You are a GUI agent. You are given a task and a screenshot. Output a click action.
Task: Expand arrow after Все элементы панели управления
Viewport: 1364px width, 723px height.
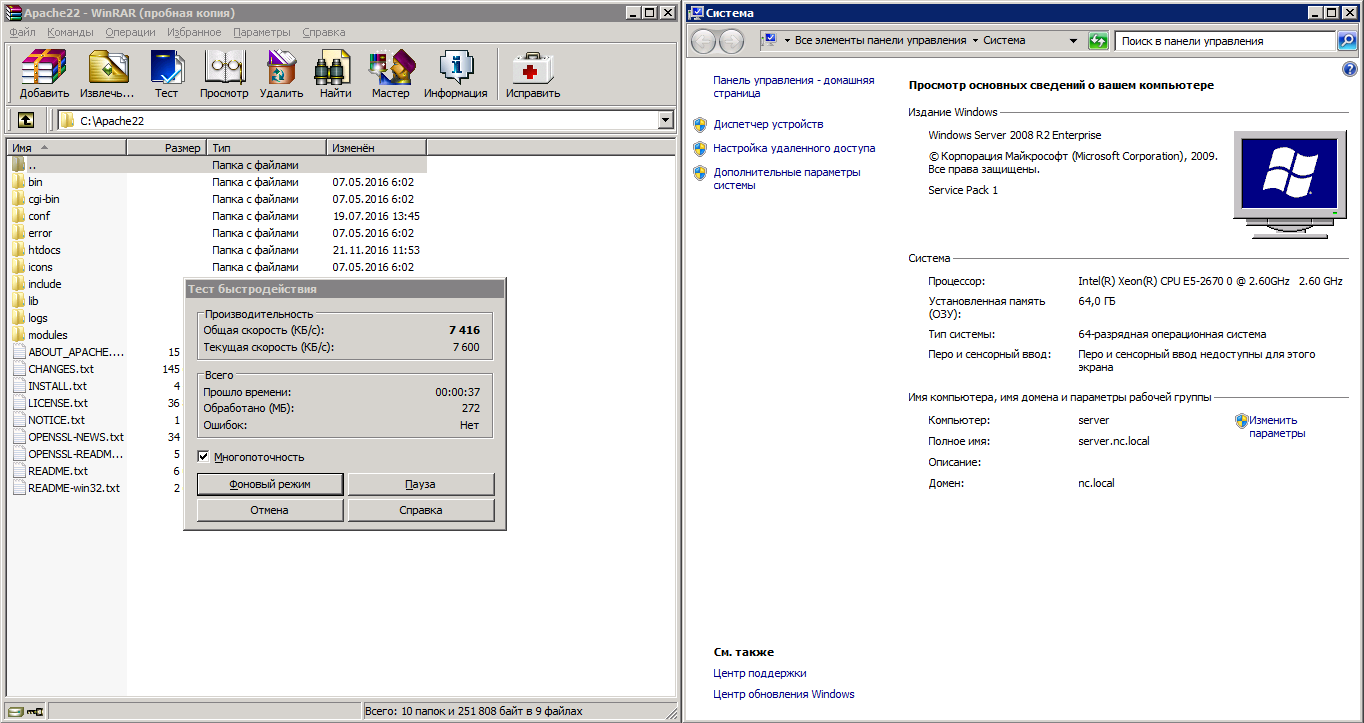click(x=975, y=41)
